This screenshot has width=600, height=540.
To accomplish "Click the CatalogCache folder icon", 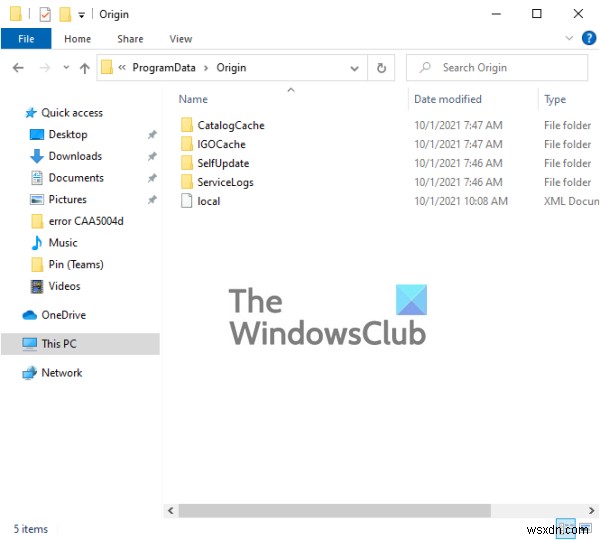I will click(x=187, y=125).
